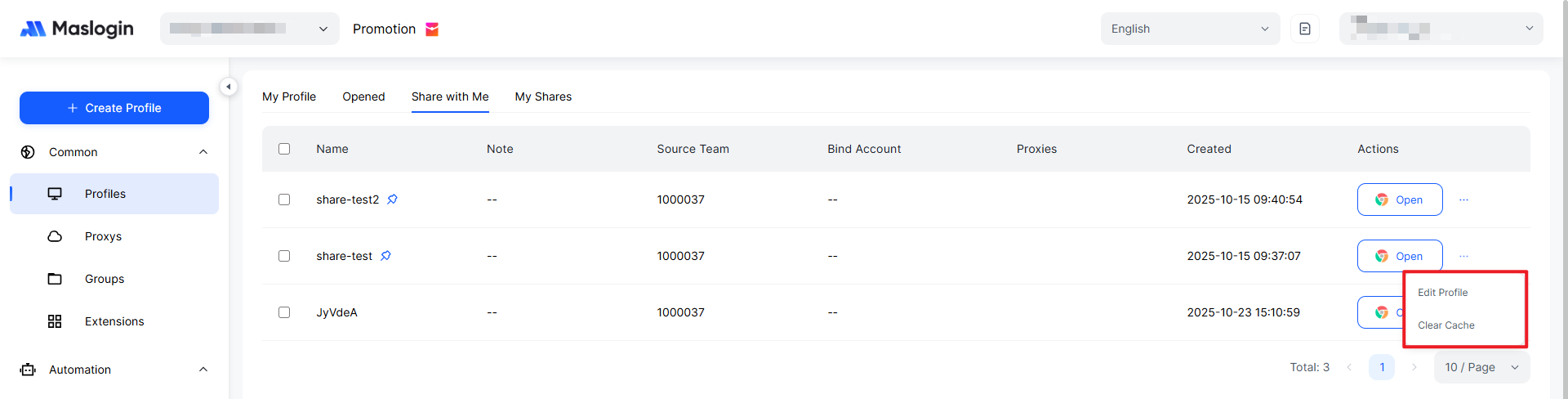Open the share-test profile browser
The height and width of the screenshot is (399, 1568).
(1400, 256)
